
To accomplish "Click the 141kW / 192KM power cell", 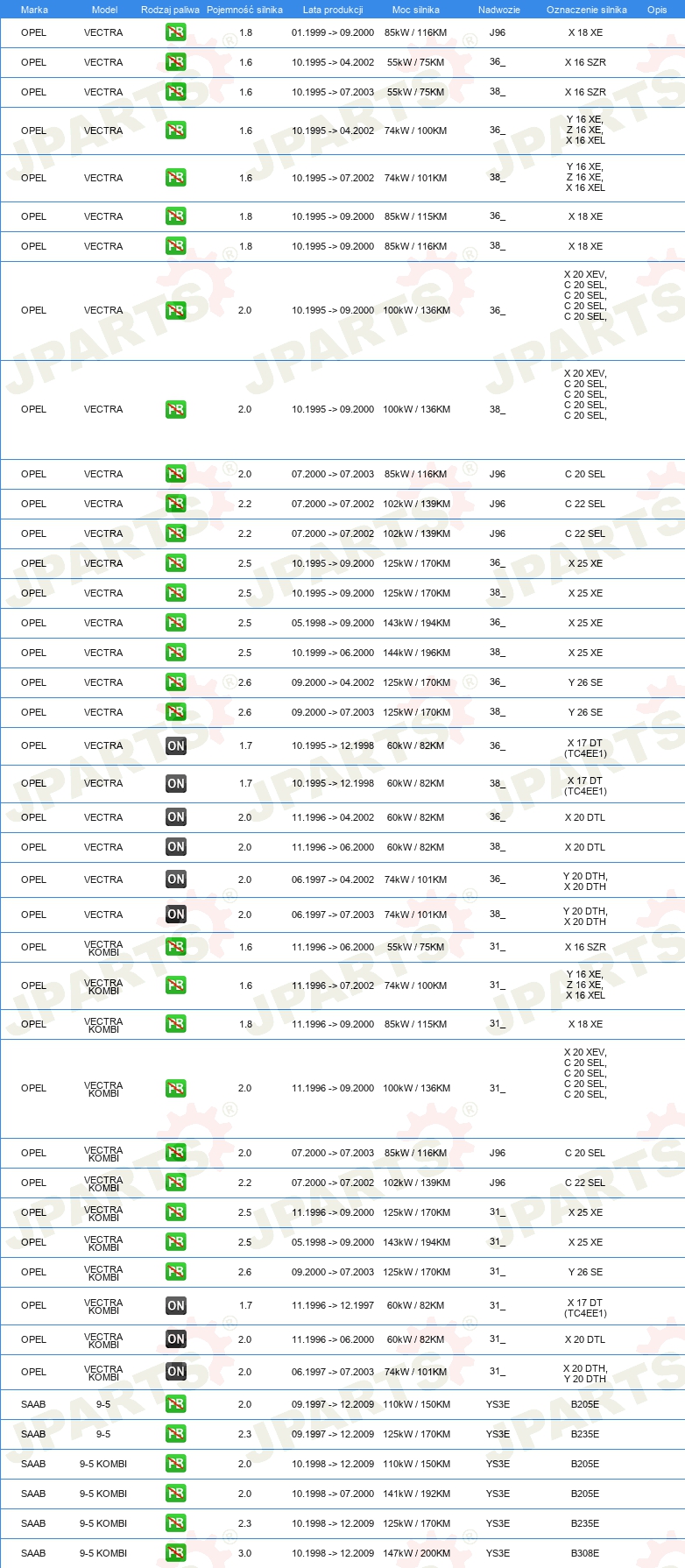I will click(x=417, y=1494).
